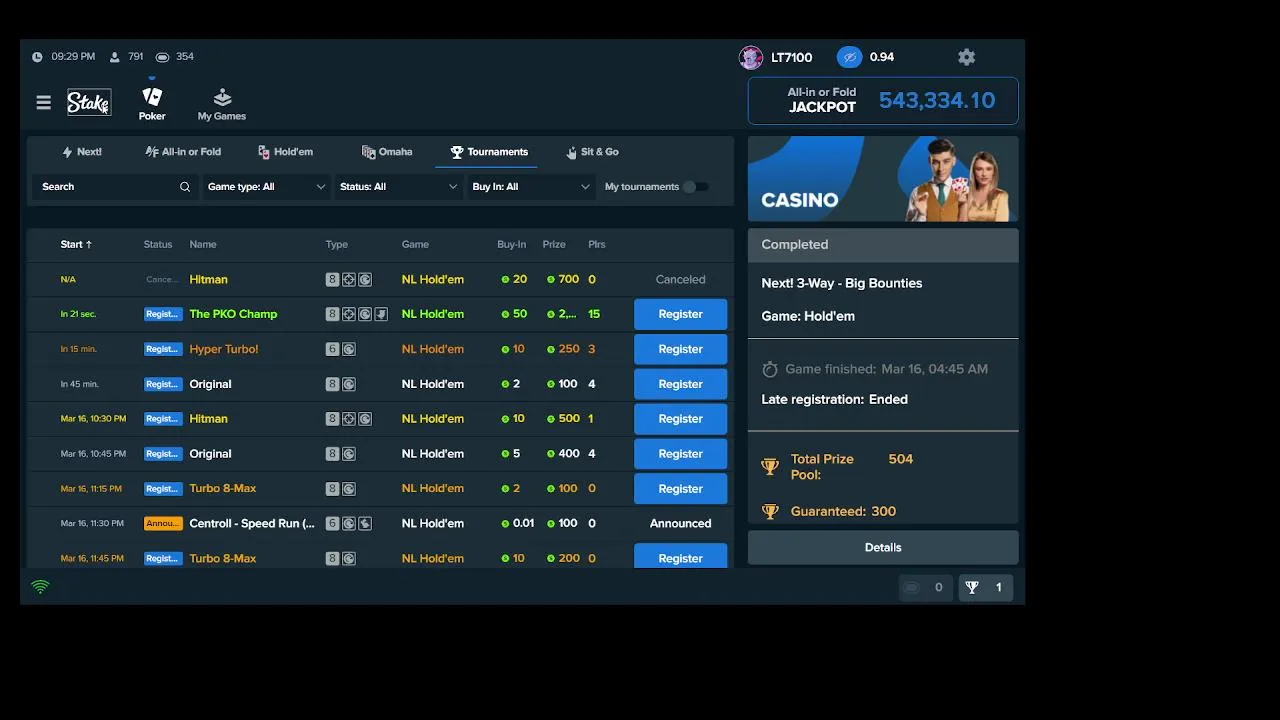The image size is (1280, 720).
Task: Sort by Start column
Action: 76,244
